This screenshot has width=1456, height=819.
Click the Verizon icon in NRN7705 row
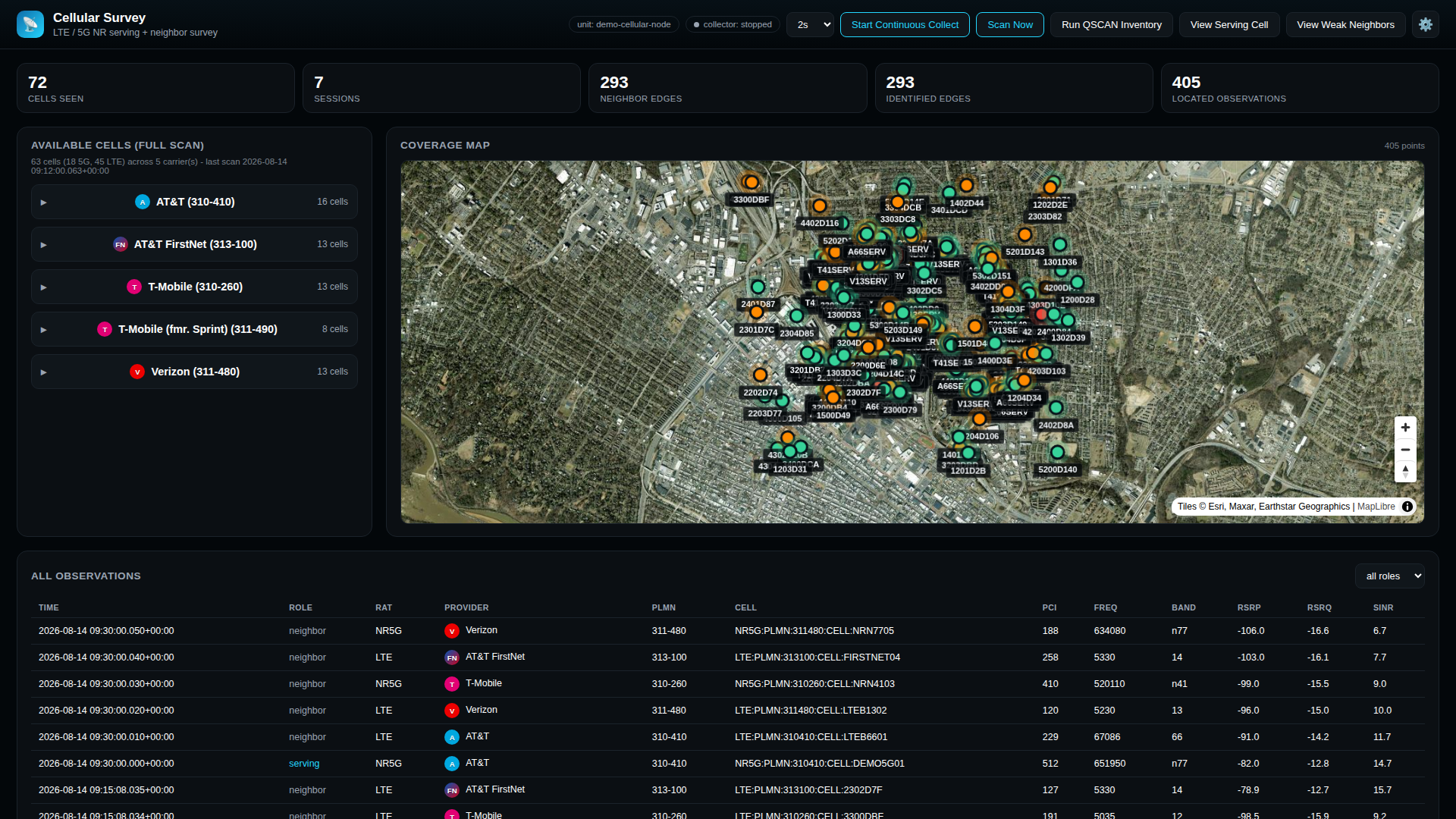point(452,631)
